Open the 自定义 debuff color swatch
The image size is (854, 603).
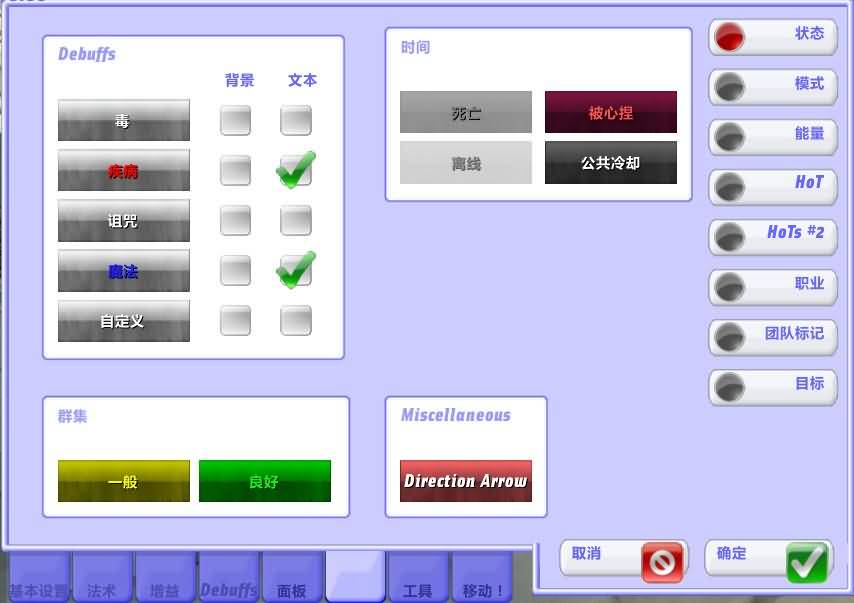tap(124, 321)
